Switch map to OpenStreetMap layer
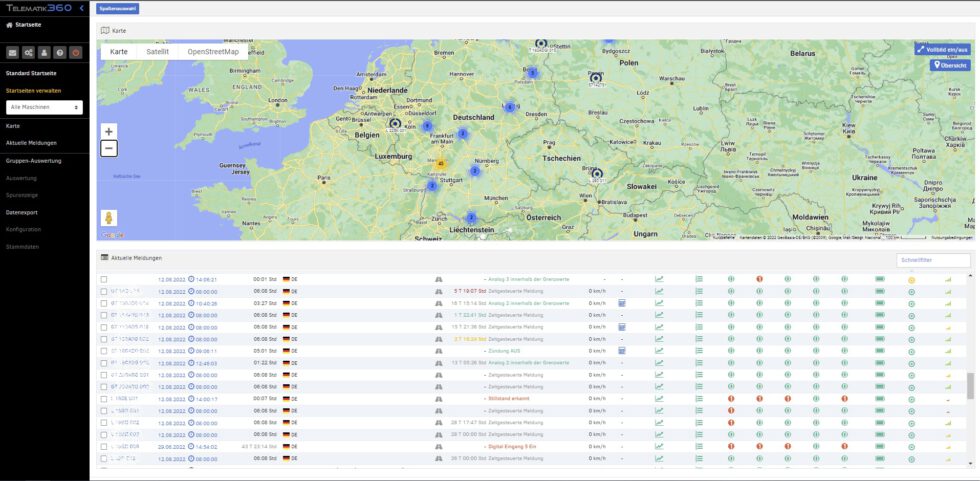The image size is (980, 481). [213, 51]
